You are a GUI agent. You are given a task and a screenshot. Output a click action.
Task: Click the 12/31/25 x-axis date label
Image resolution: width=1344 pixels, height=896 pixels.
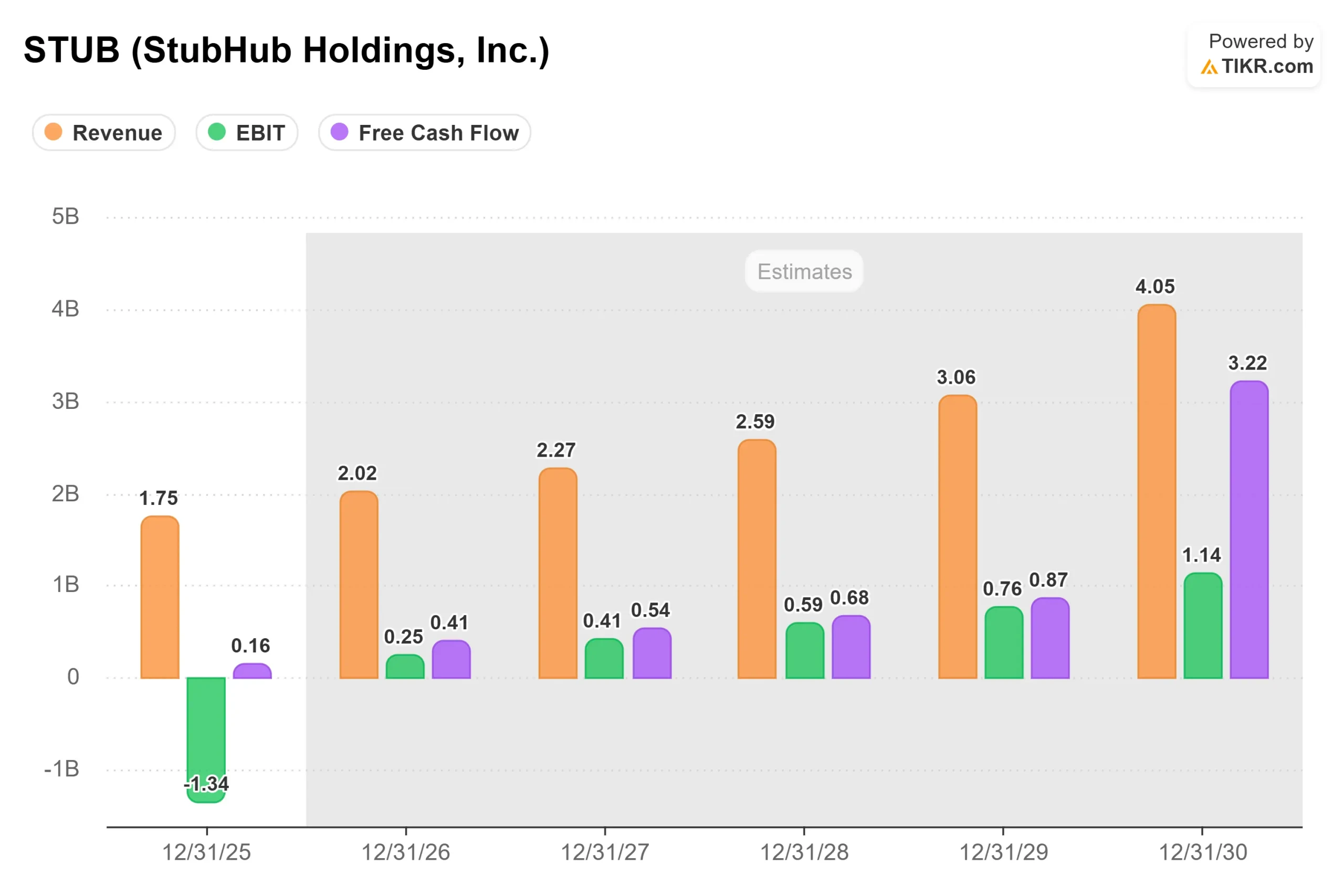pyautogui.click(x=207, y=852)
